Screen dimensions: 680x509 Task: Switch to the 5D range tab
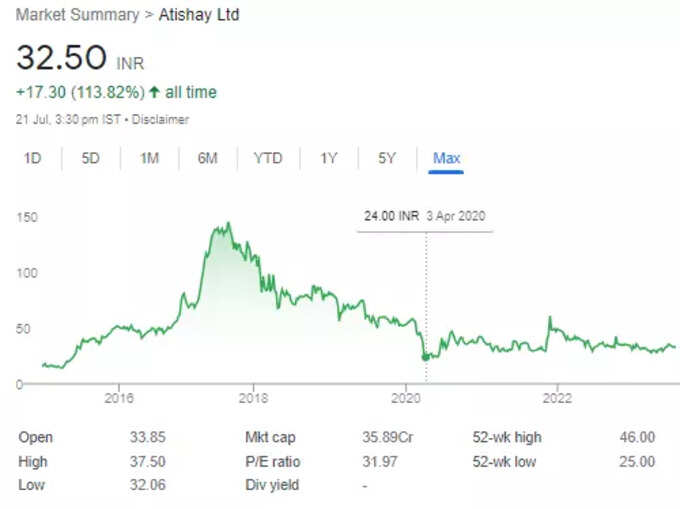pyautogui.click(x=91, y=158)
